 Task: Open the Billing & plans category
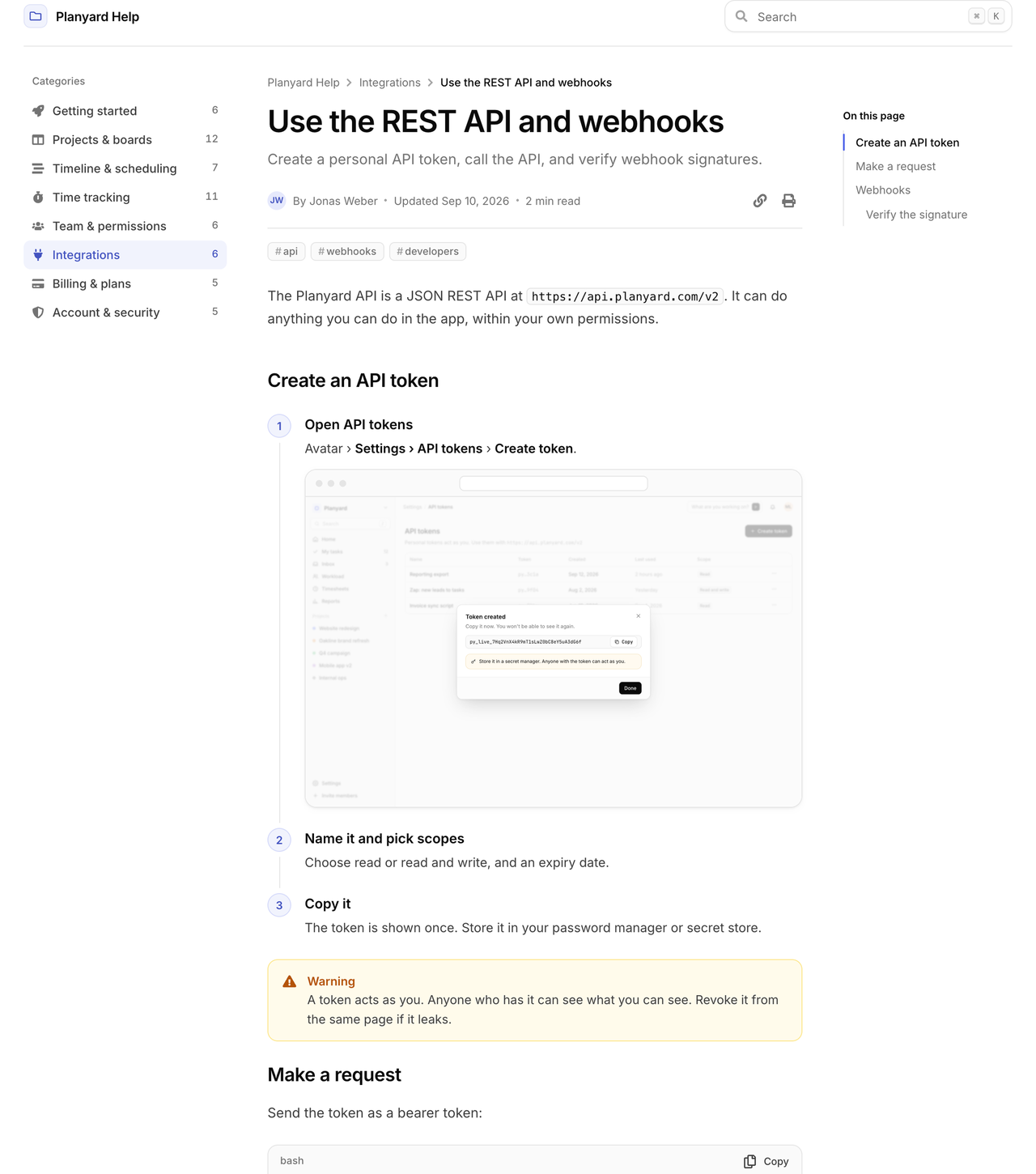pyautogui.click(x=125, y=283)
